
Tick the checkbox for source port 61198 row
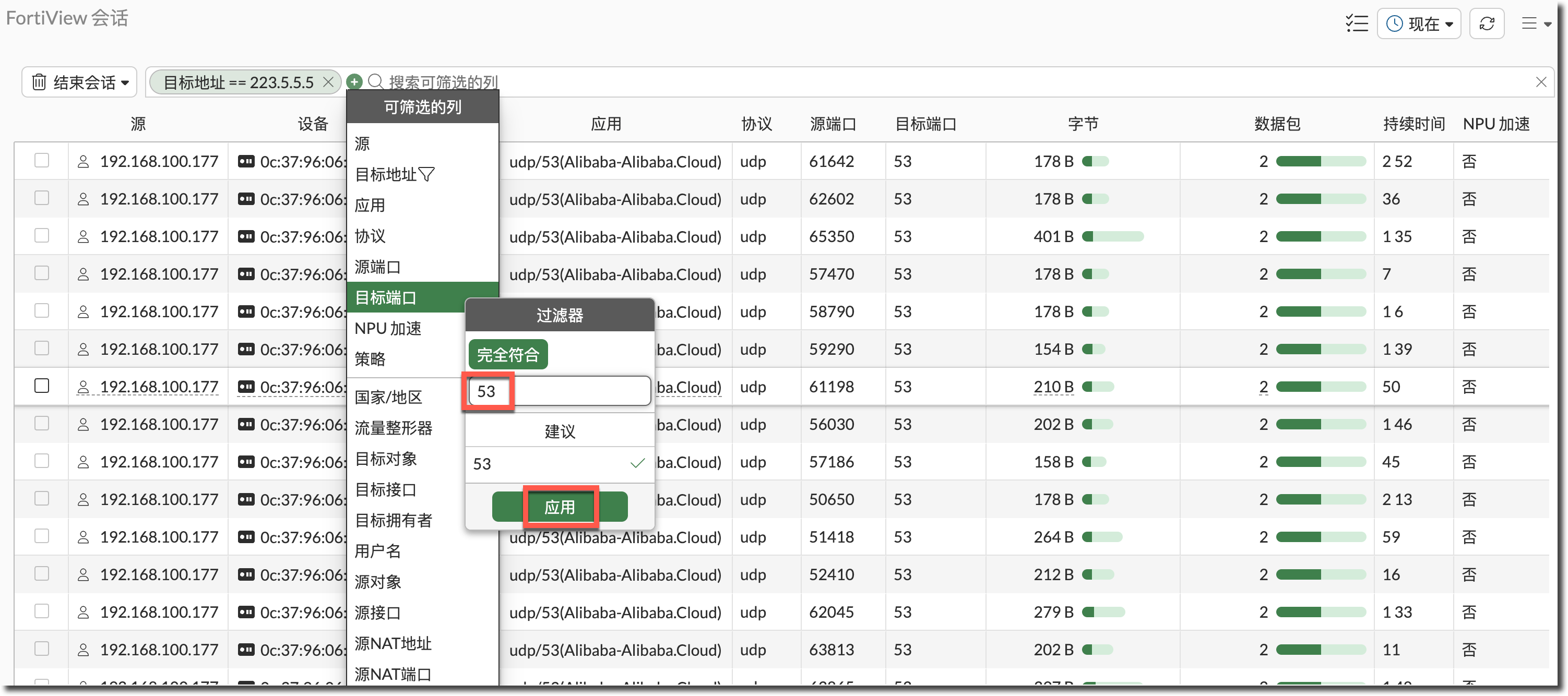(x=41, y=386)
